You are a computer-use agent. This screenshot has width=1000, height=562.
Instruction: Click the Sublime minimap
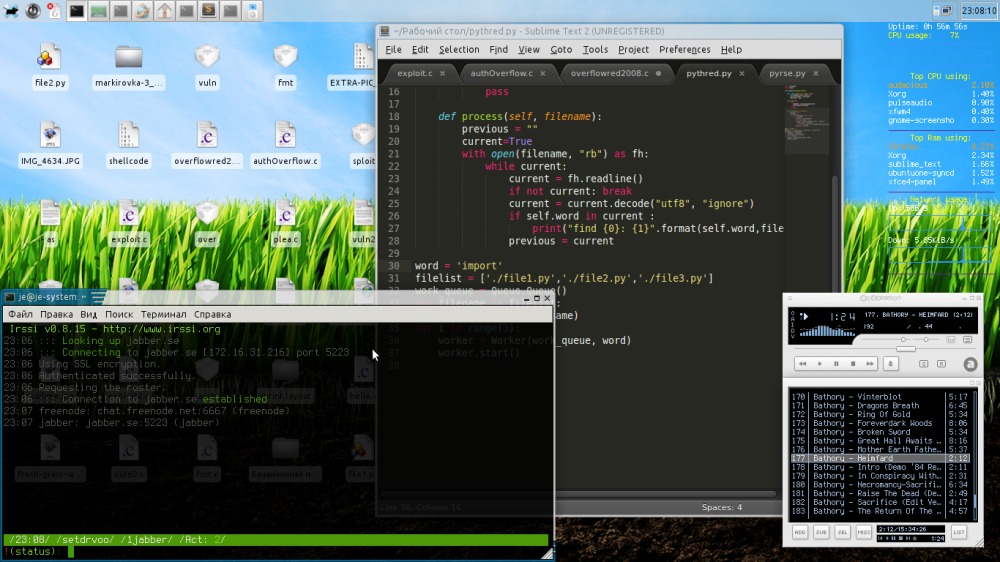coord(806,121)
